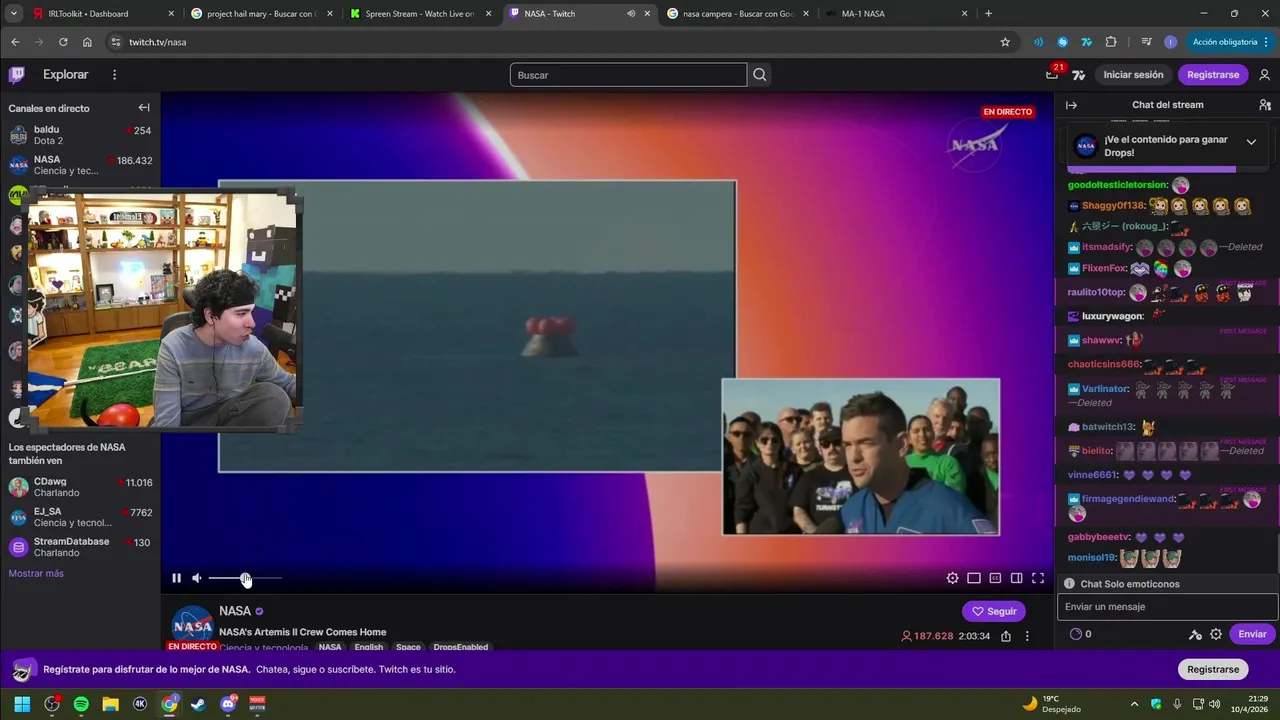Toggle closed captions on the player
Image resolution: width=1280 pixels, height=720 pixels.
pos(995,578)
